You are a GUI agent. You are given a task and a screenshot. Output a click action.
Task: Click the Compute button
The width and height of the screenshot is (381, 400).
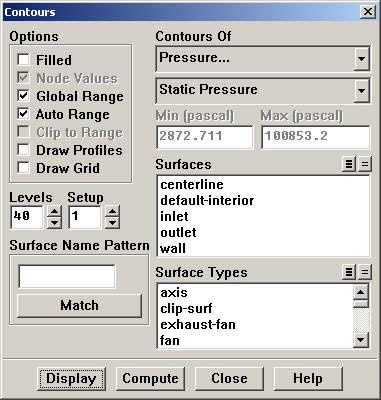pyautogui.click(x=150, y=379)
